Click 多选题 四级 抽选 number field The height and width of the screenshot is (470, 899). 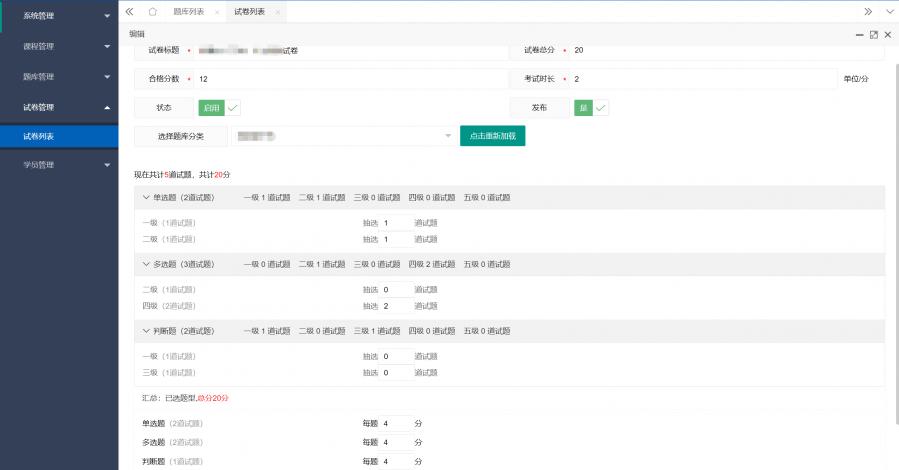coord(397,306)
